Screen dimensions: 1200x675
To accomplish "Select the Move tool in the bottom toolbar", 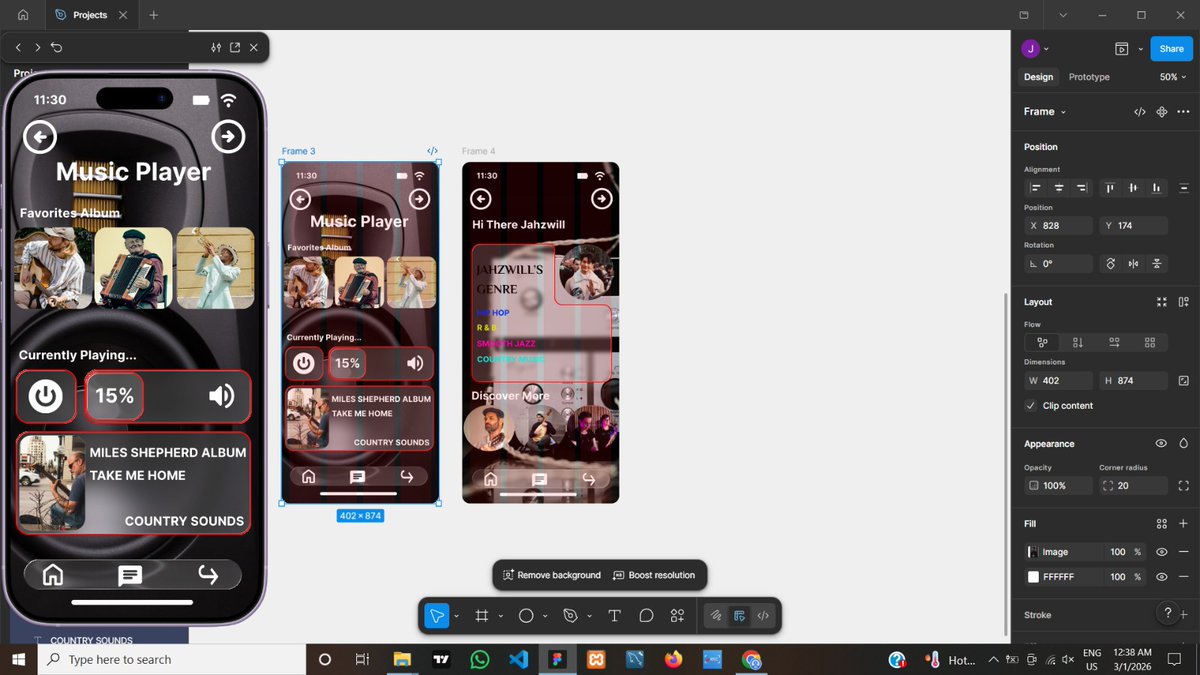I will (x=437, y=616).
